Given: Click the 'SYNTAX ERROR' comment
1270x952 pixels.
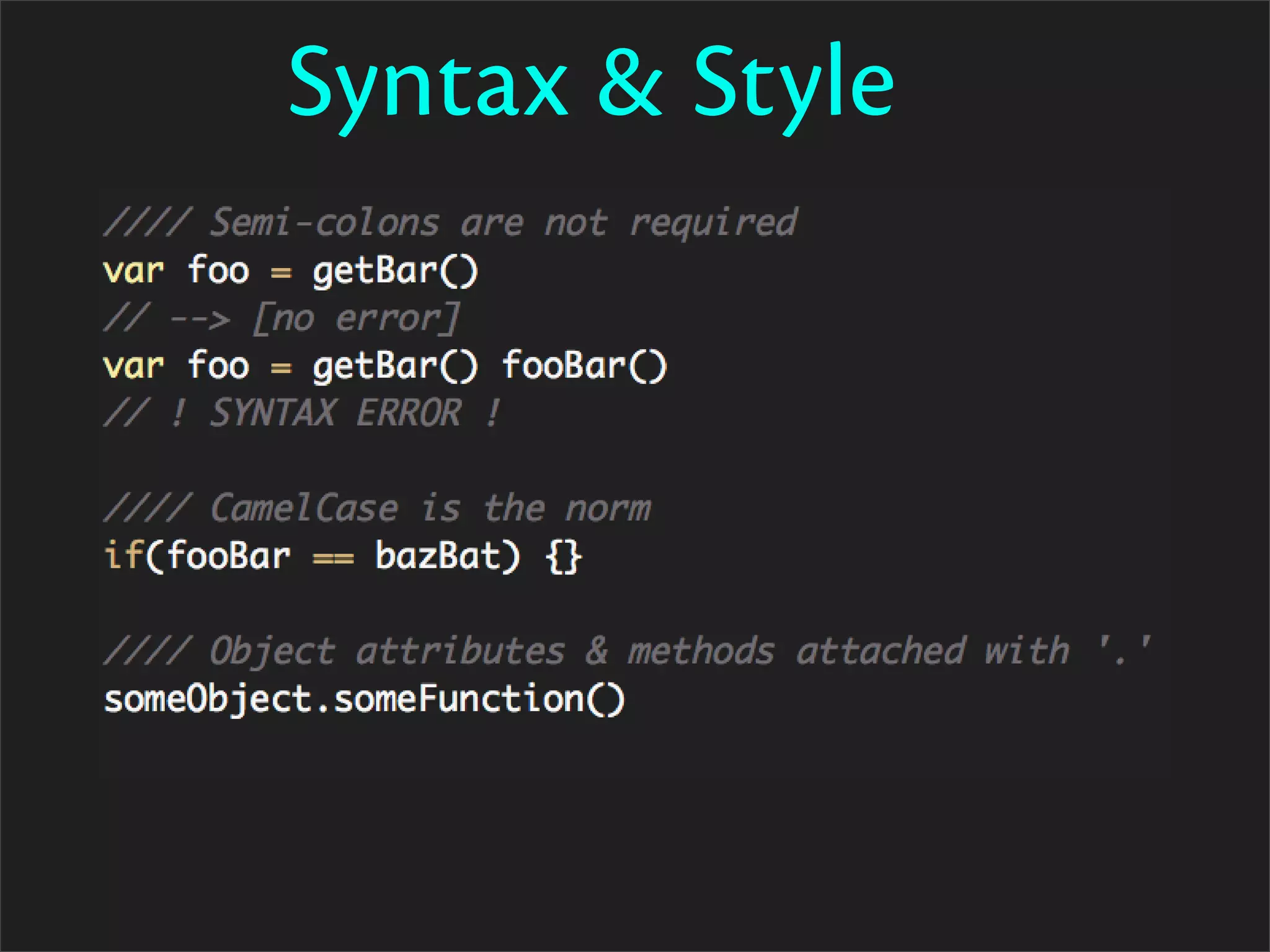Looking at the screenshot, I should pos(335,413).
